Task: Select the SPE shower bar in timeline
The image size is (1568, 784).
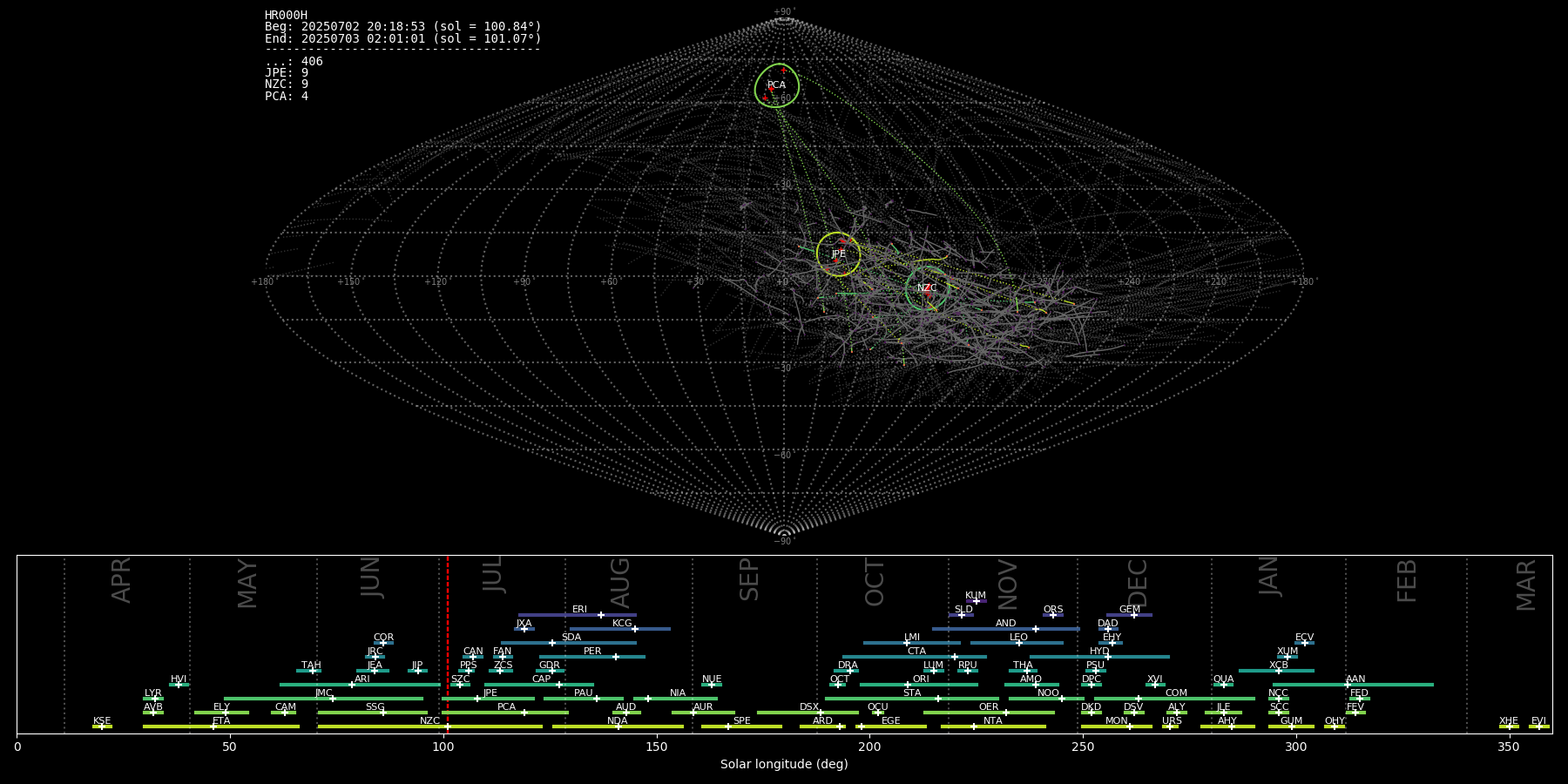Action: pos(741,727)
